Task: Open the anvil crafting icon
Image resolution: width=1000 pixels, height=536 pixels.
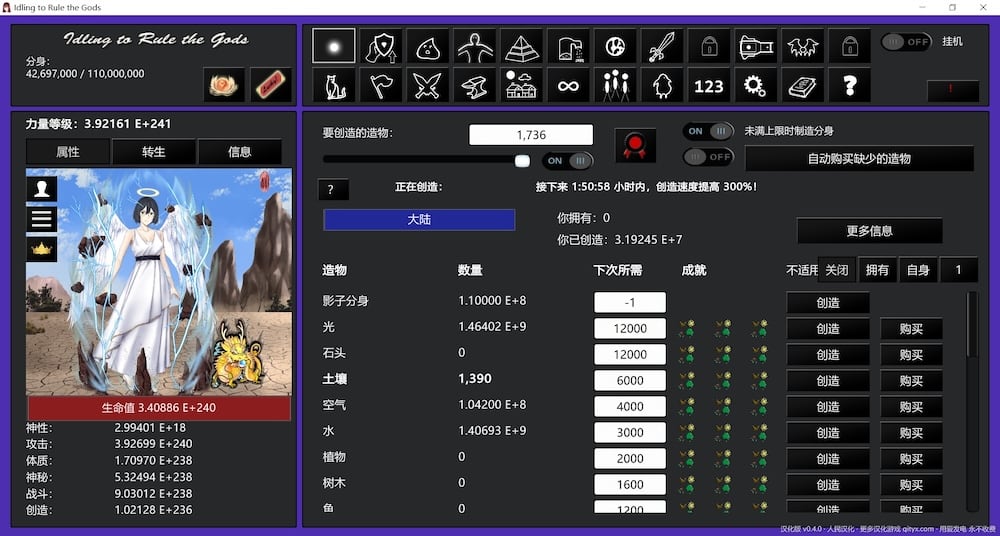Action: 474,85
